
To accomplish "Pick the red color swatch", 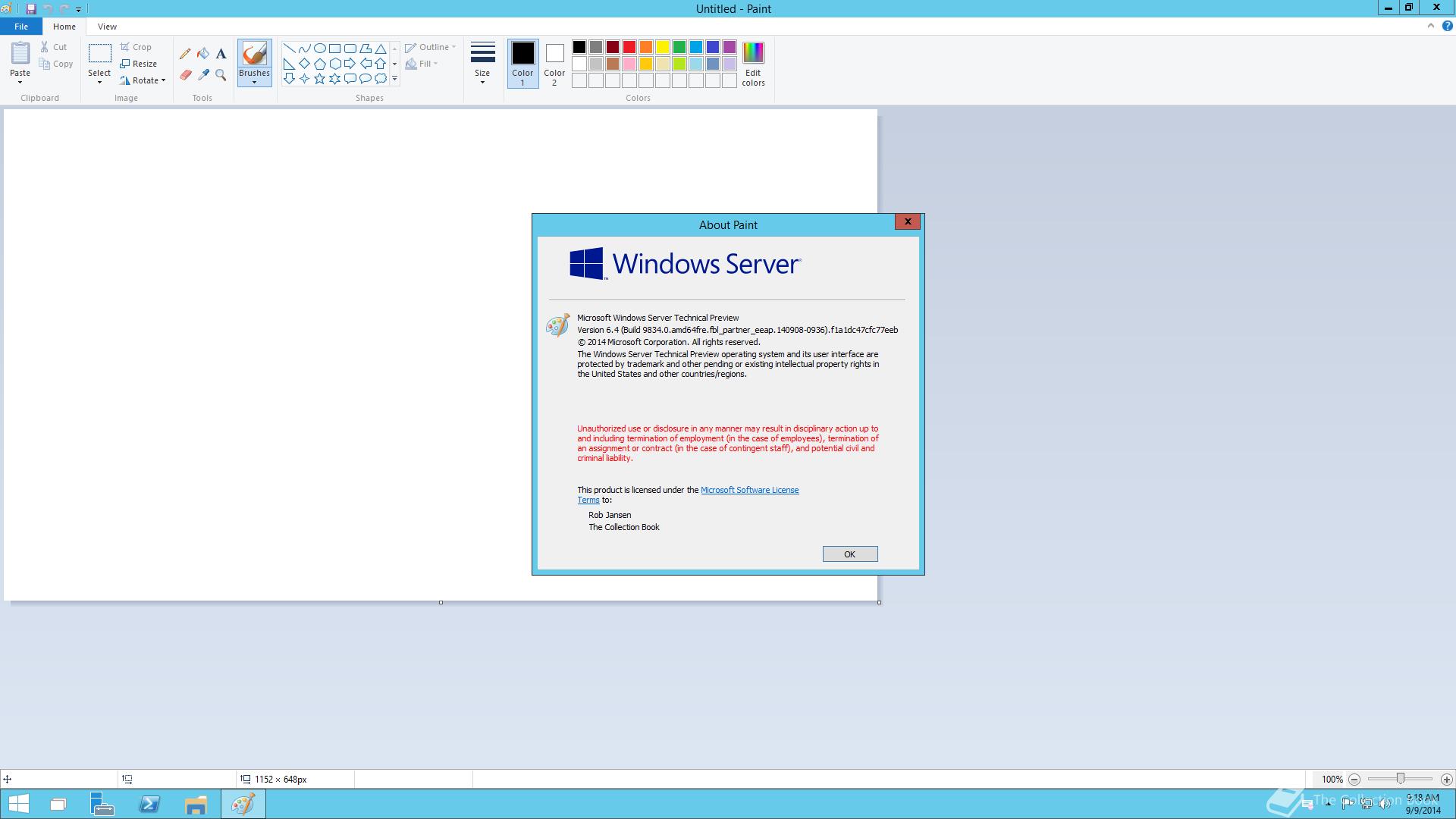I will (629, 47).
